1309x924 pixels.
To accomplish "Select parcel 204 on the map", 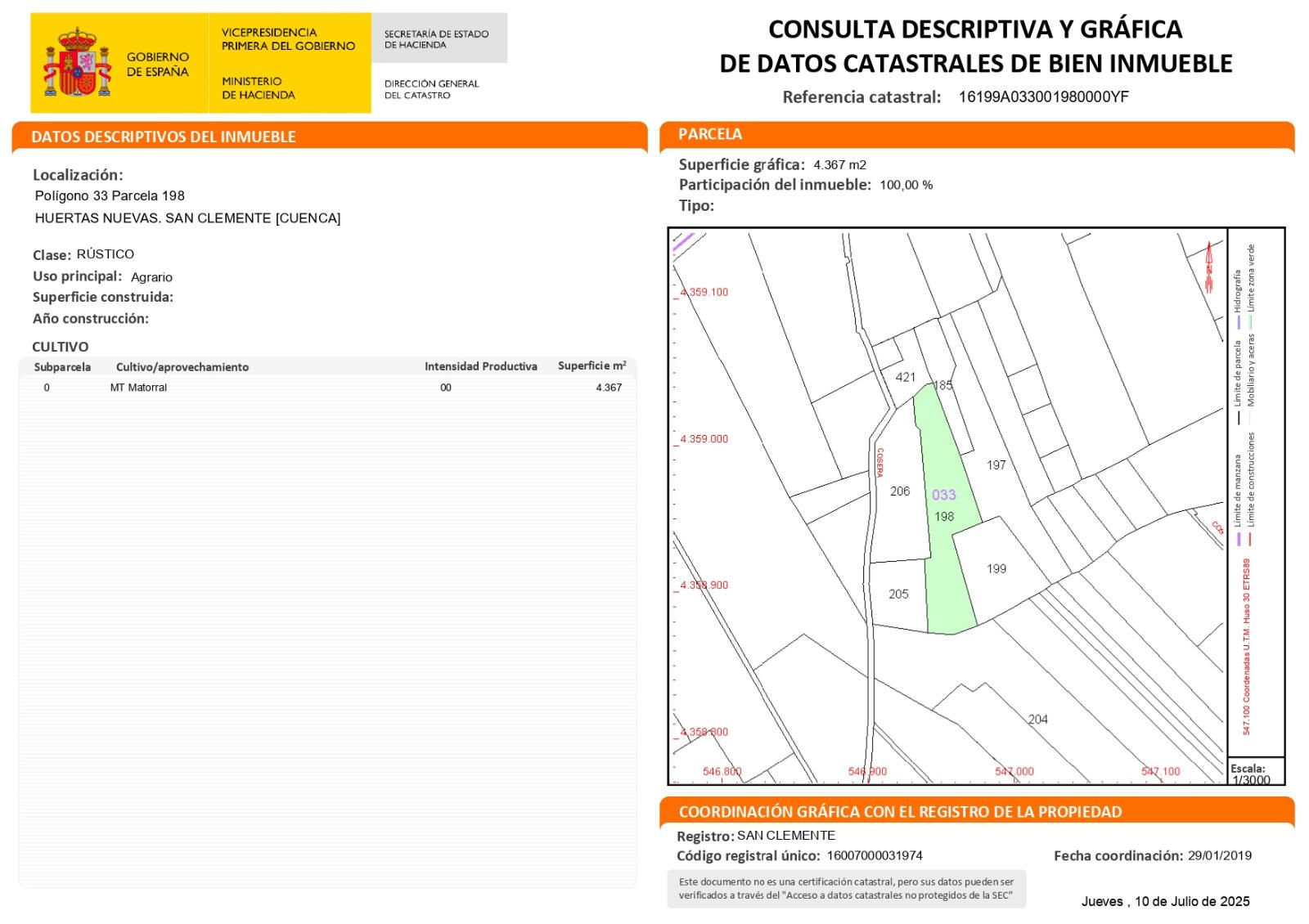I will click(1037, 720).
